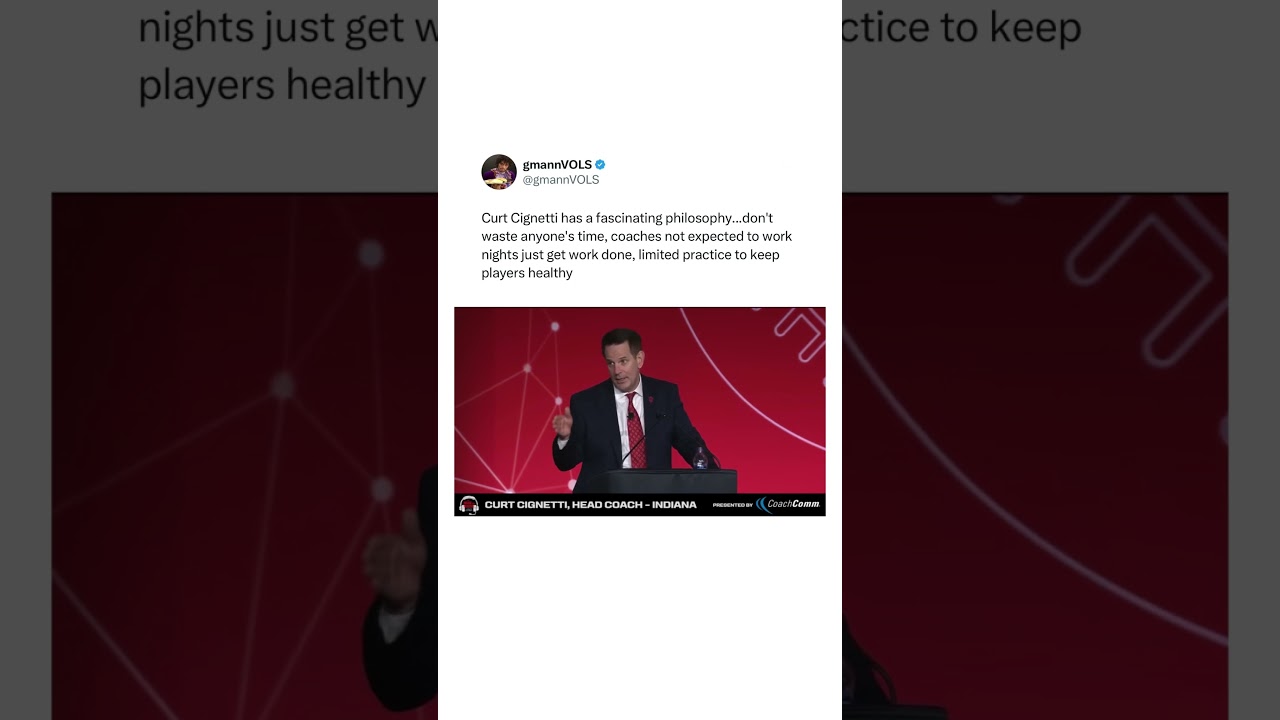Click the blurred 'players healthy' background text
Image resolution: width=1280 pixels, height=720 pixels.
pyautogui.click(x=282, y=87)
